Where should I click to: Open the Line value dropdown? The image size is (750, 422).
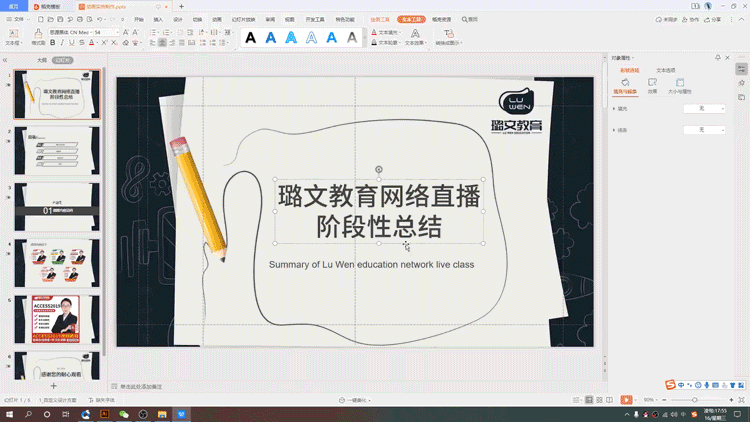tap(704, 130)
